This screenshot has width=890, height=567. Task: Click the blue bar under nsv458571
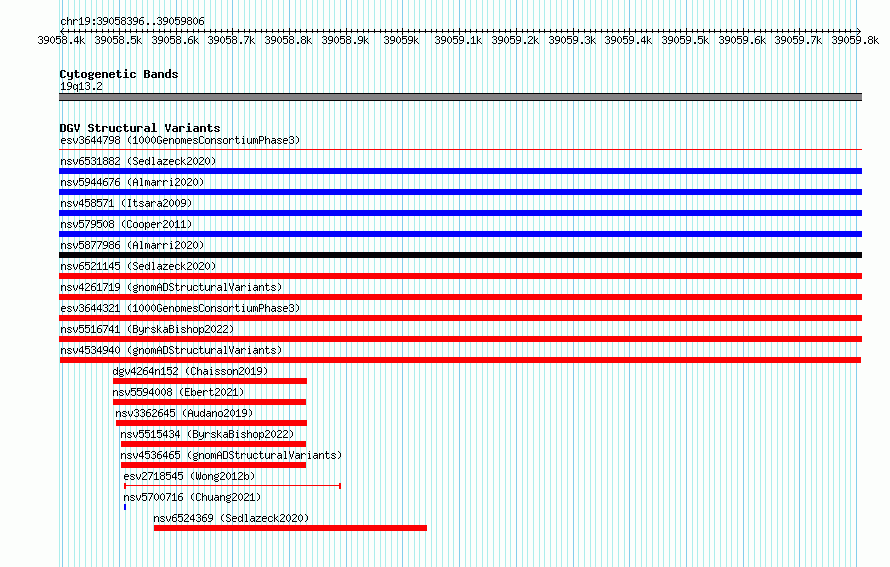tap(460, 213)
